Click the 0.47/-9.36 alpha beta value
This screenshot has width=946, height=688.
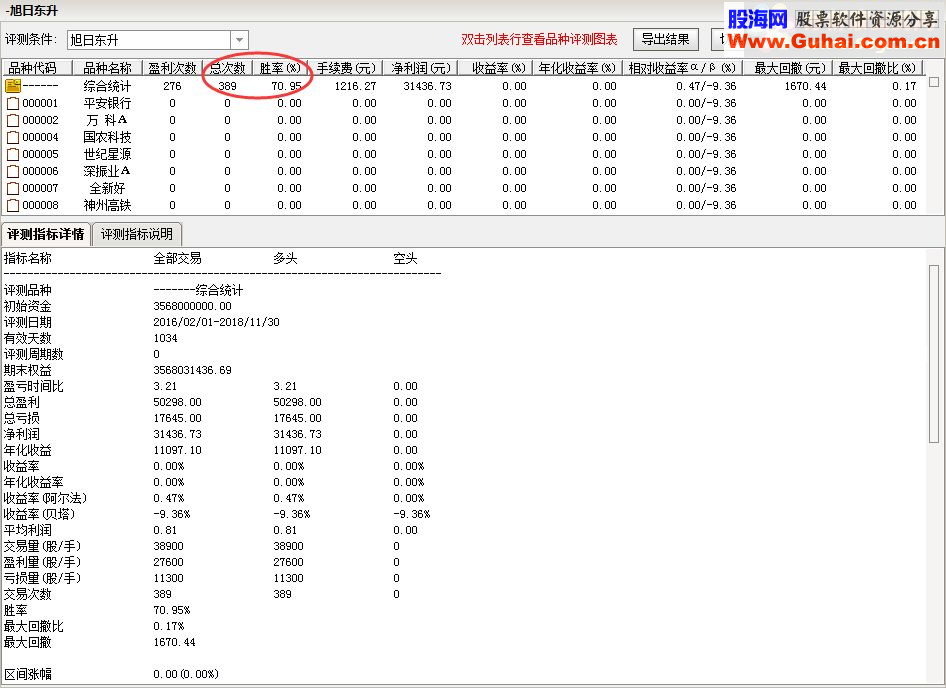coord(706,86)
